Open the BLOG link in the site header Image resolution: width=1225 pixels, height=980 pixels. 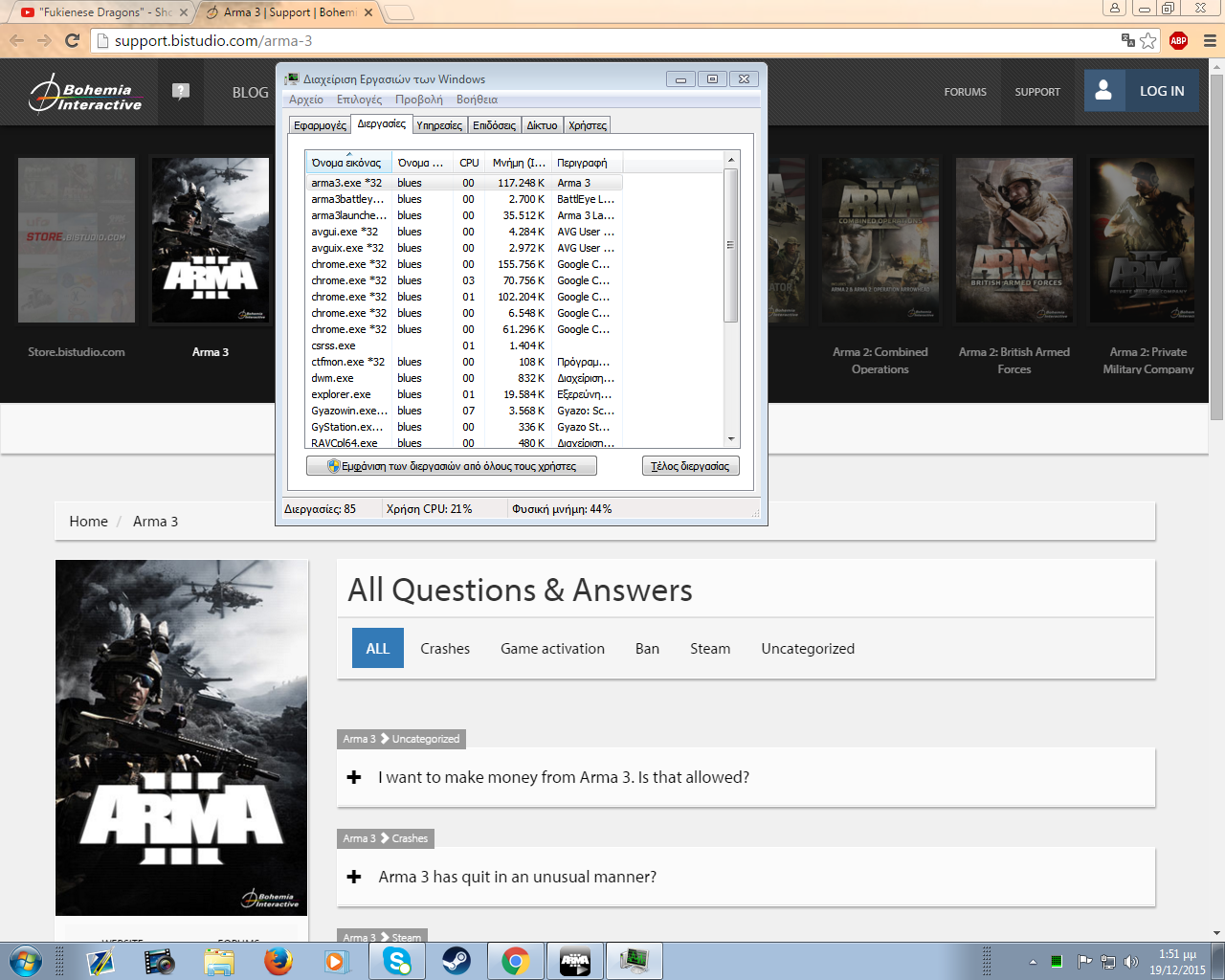[x=250, y=92]
